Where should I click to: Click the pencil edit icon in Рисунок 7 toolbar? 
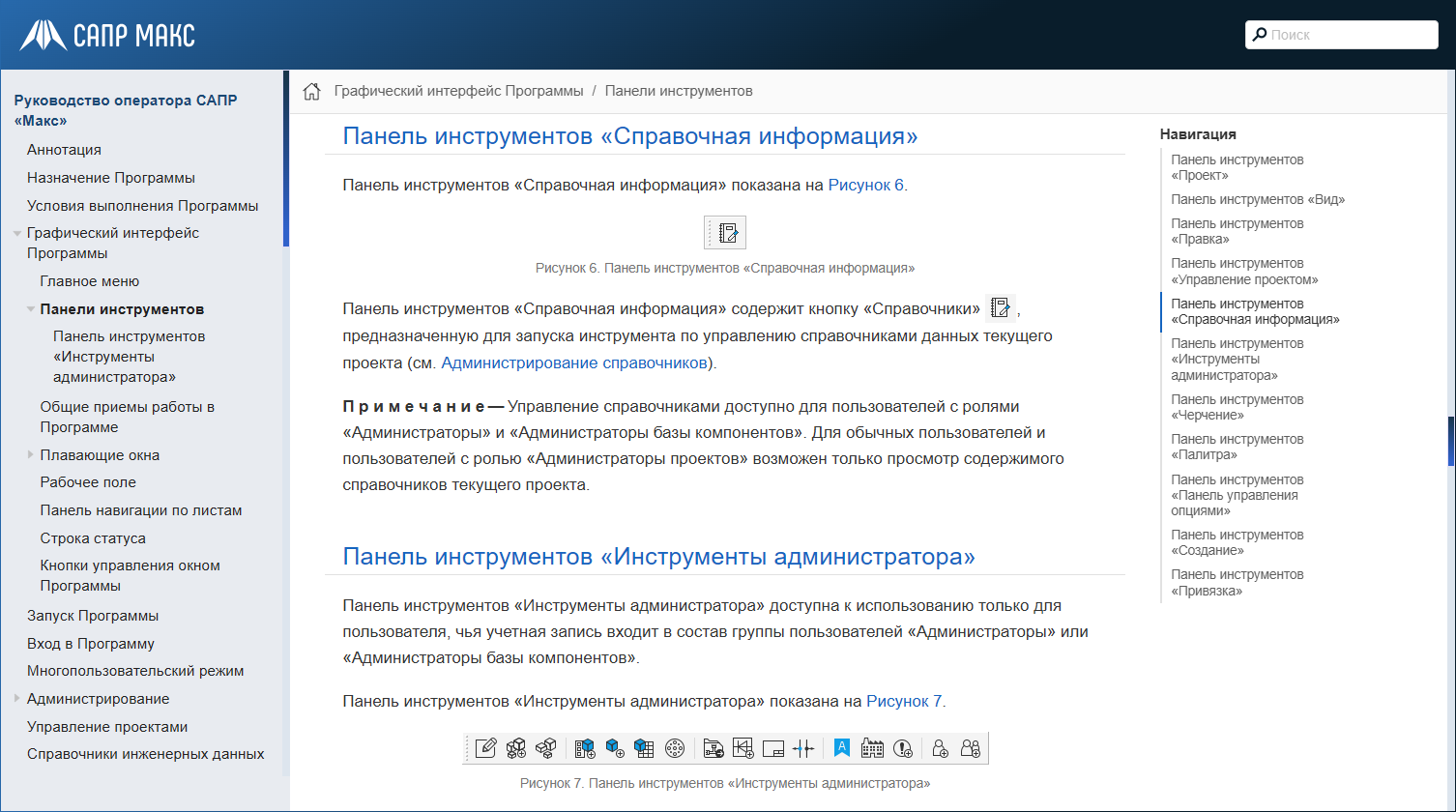[x=486, y=747]
